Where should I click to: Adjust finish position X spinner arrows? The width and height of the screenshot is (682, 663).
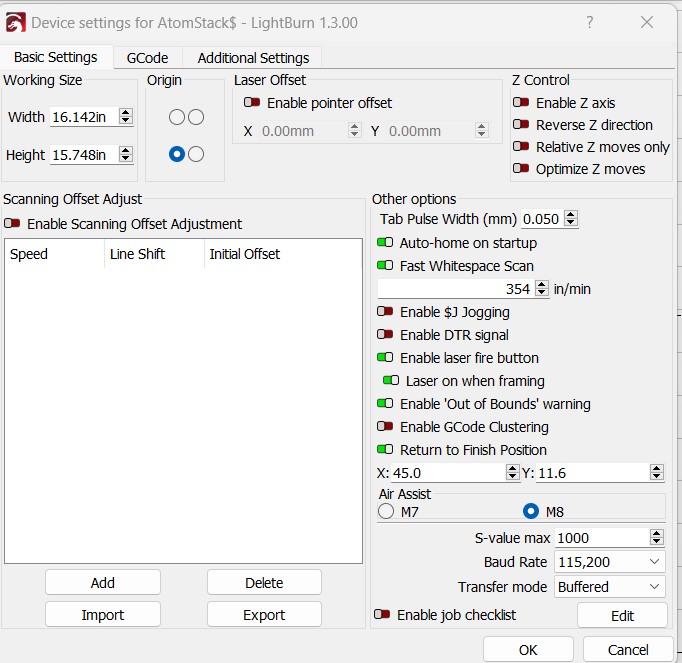(512, 472)
